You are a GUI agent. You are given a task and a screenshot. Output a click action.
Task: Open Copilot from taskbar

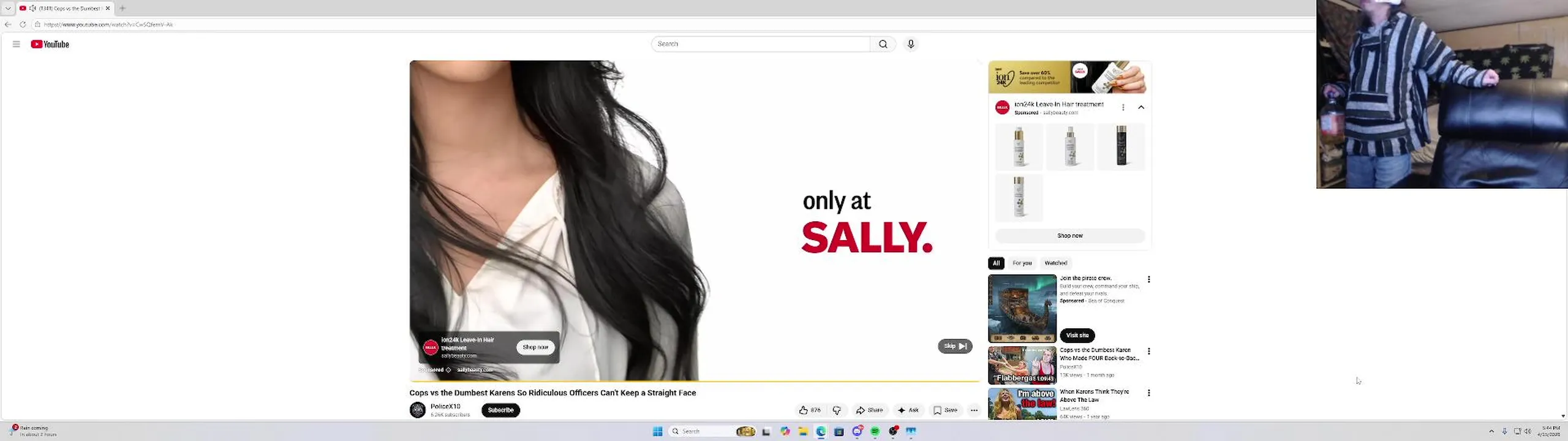(x=785, y=431)
